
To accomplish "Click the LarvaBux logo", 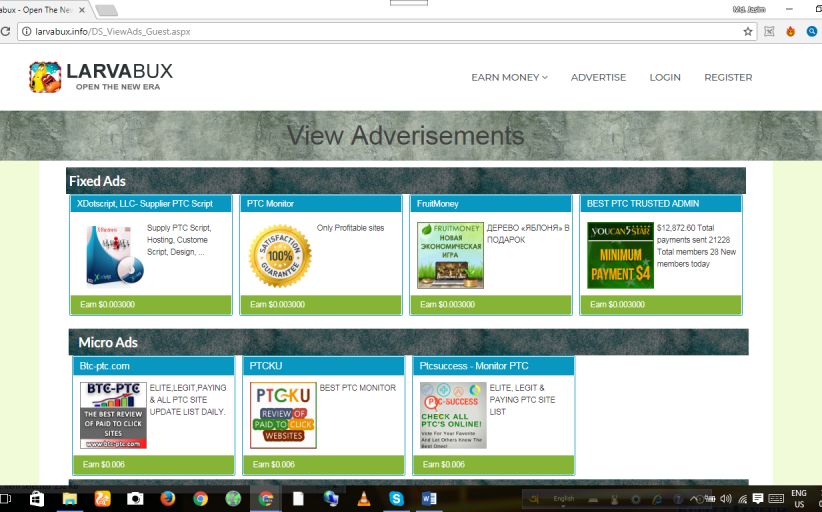I will click(102, 77).
